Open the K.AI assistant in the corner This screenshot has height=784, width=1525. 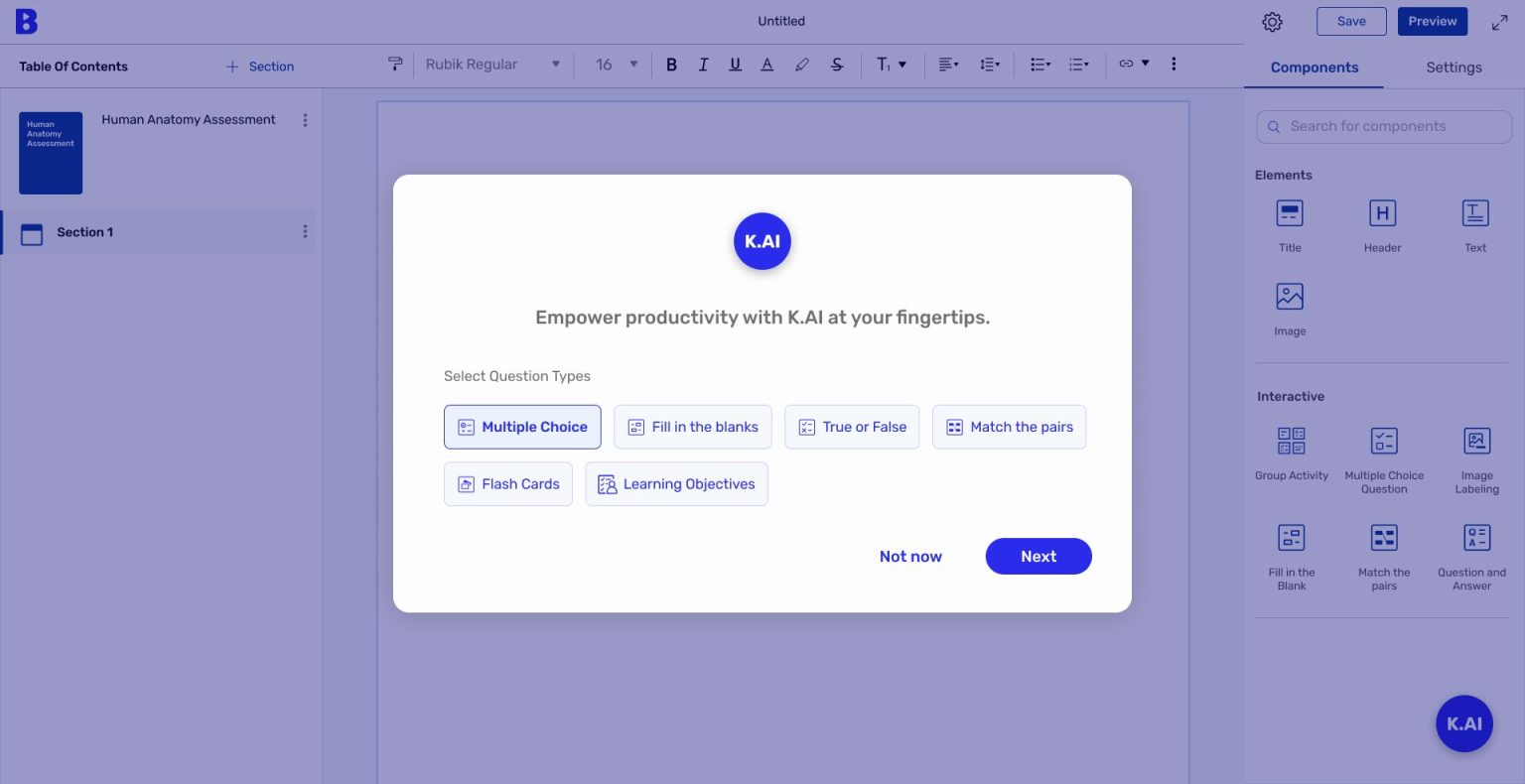tap(1463, 723)
